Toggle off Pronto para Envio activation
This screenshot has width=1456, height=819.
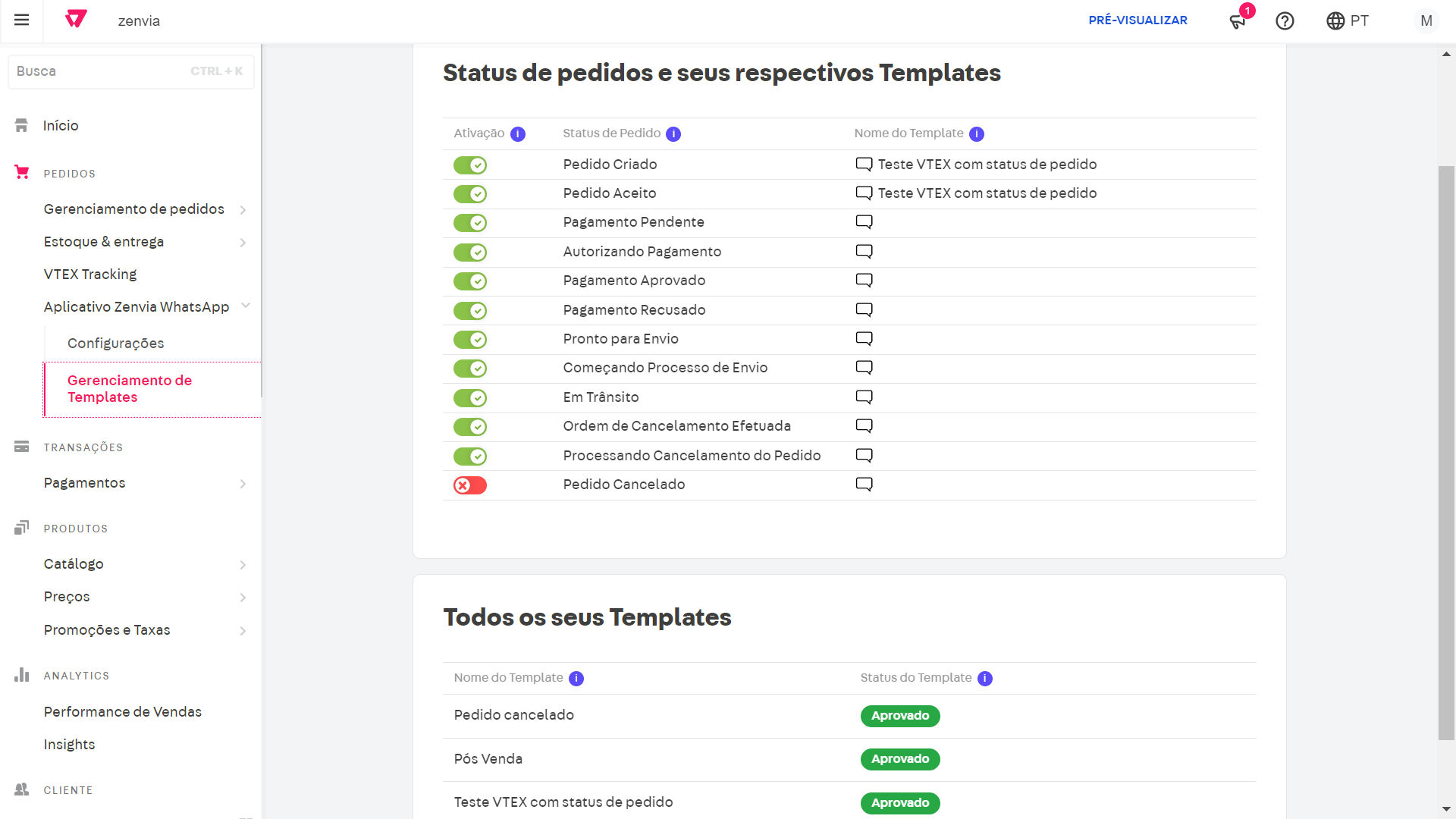pos(470,340)
